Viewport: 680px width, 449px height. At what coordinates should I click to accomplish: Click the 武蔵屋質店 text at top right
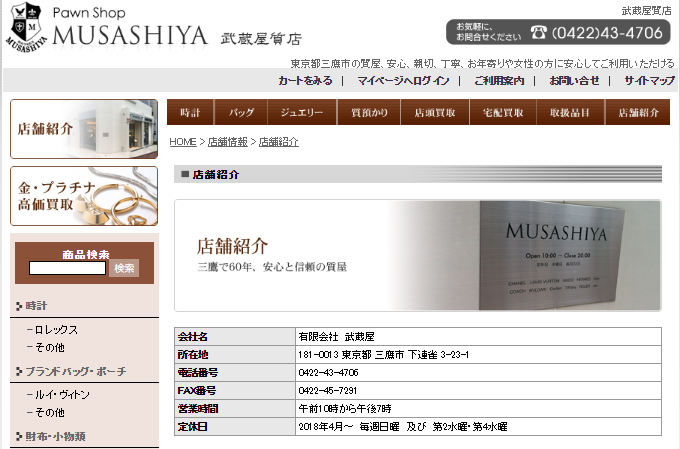click(x=646, y=11)
